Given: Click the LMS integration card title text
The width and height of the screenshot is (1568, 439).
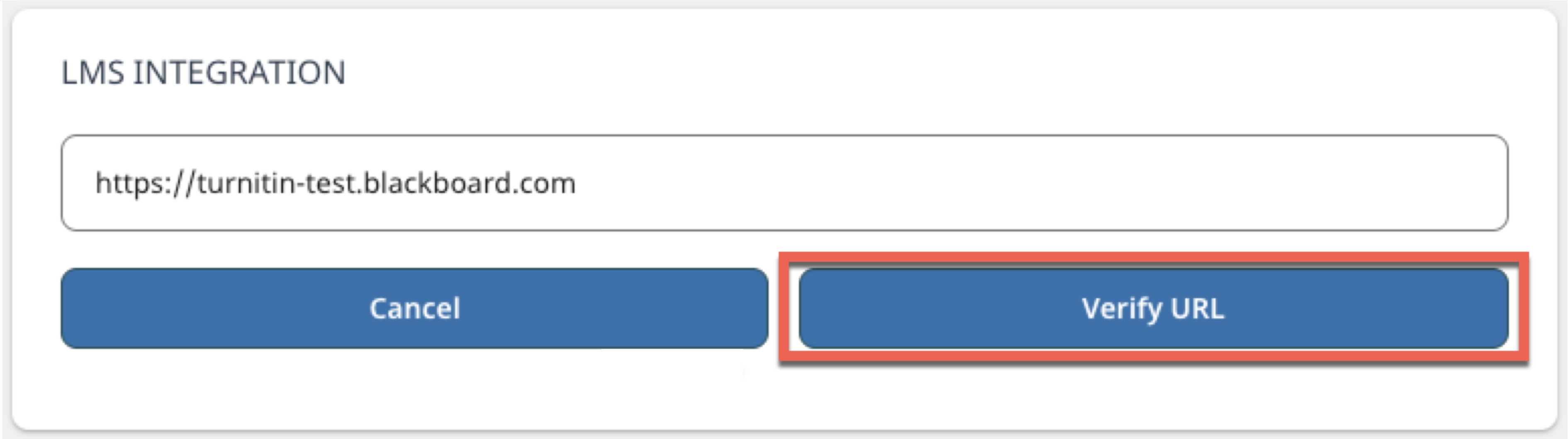Looking at the screenshot, I should (203, 73).
